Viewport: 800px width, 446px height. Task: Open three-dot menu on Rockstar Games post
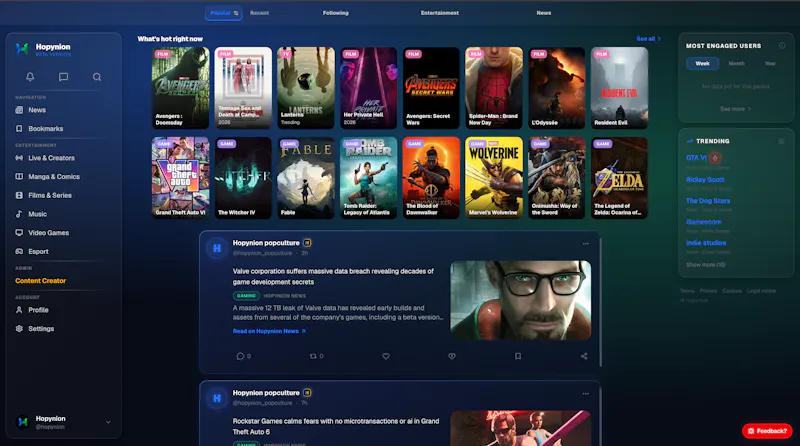click(x=586, y=393)
